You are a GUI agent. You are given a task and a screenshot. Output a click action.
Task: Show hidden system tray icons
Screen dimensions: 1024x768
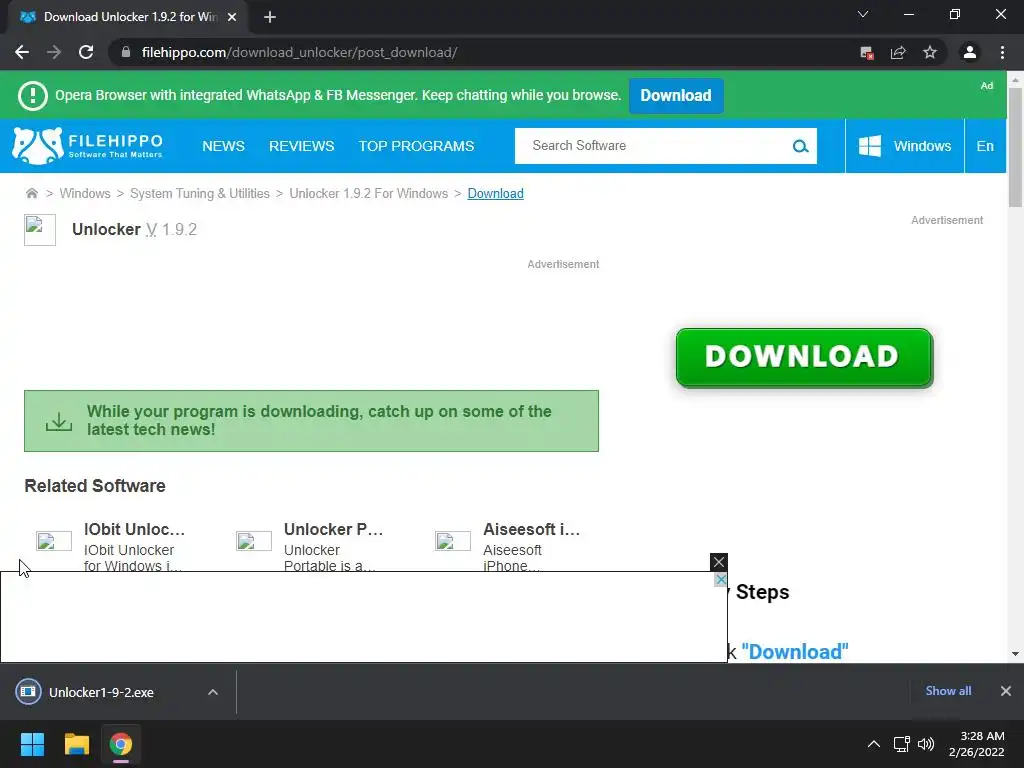pyautogui.click(x=873, y=744)
